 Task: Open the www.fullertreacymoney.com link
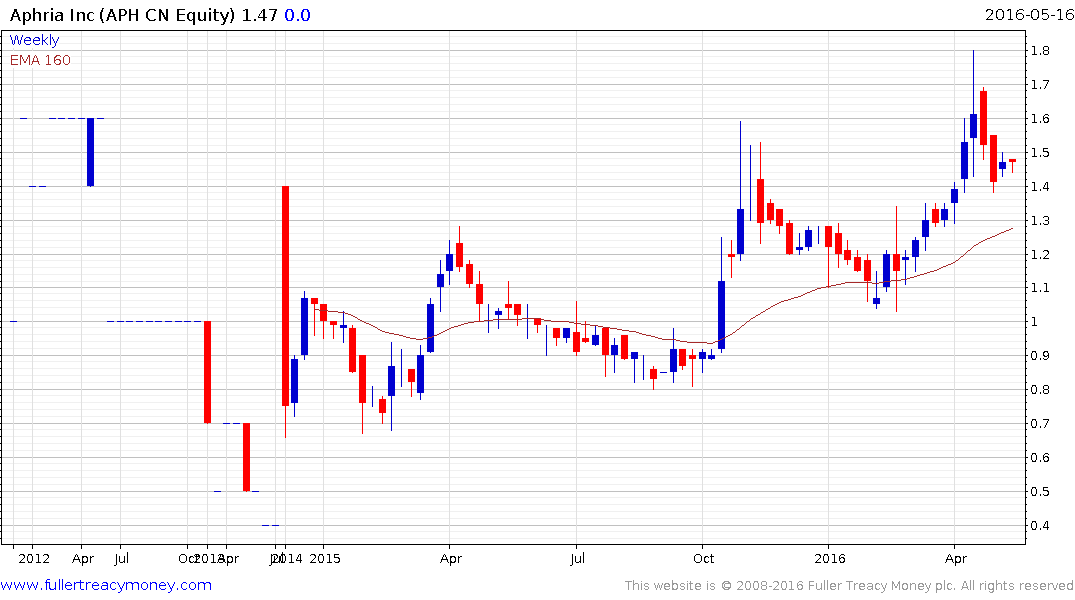pyautogui.click(x=106, y=585)
